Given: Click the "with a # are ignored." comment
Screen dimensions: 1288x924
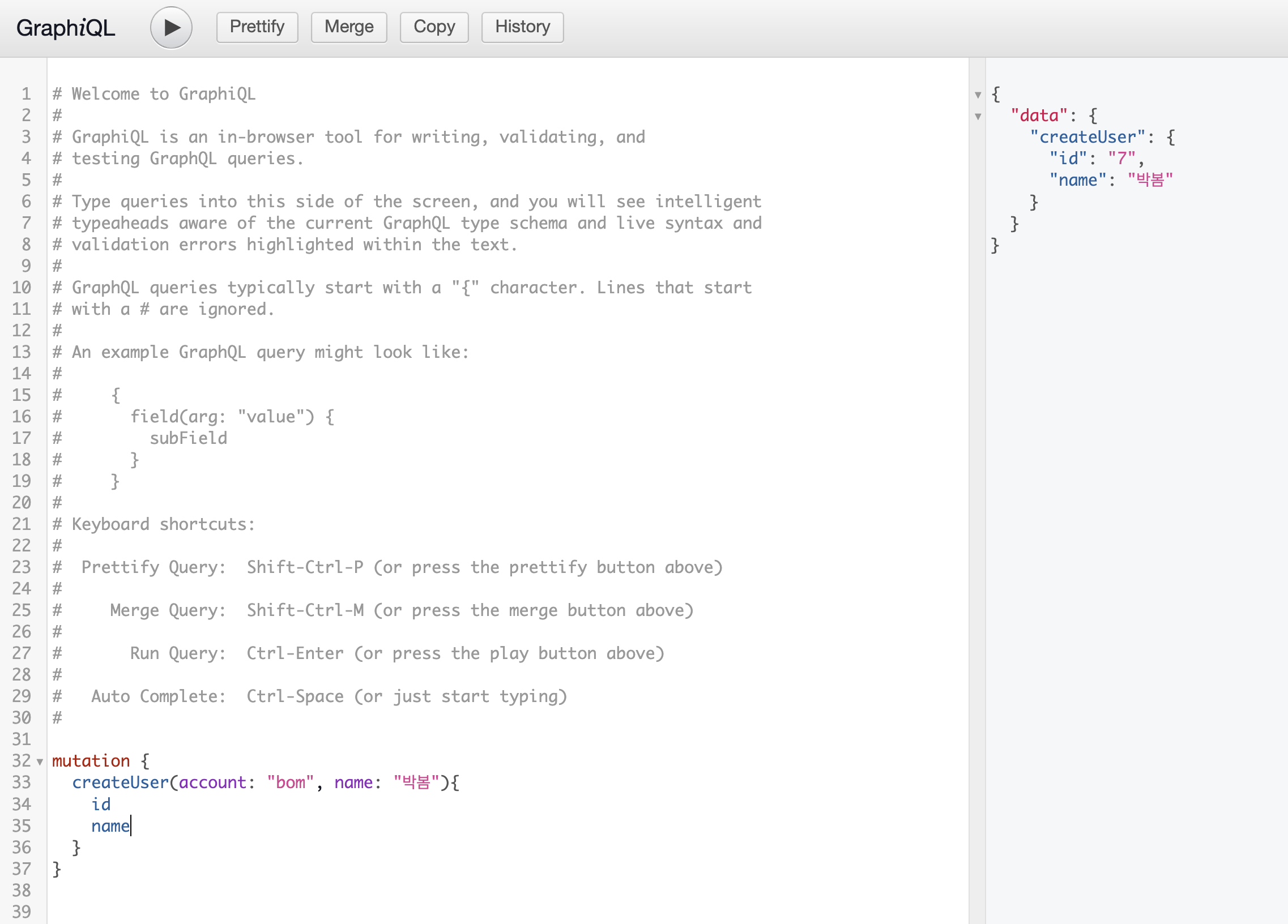Looking at the screenshot, I should point(164,309).
